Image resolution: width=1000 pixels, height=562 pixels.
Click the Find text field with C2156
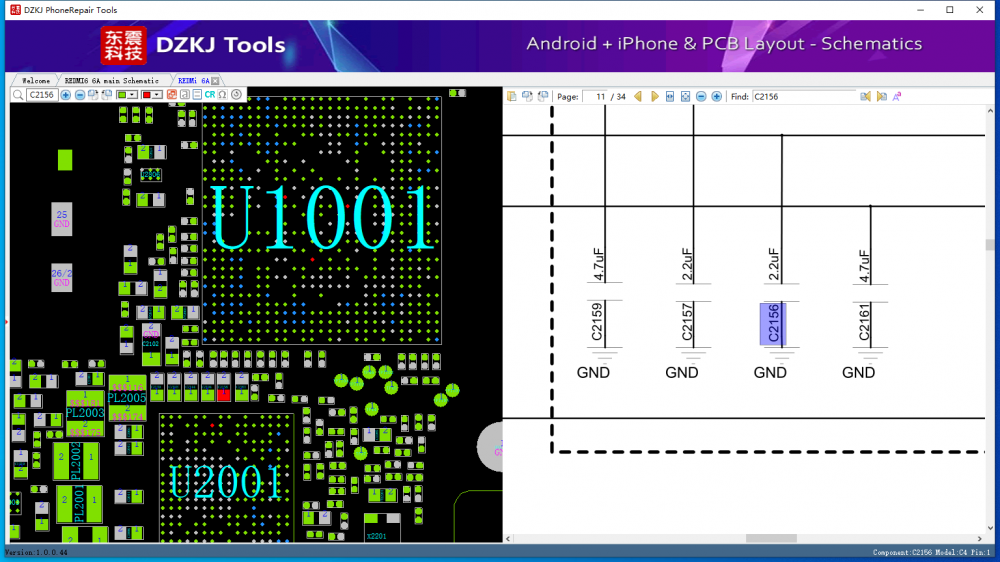(x=804, y=97)
